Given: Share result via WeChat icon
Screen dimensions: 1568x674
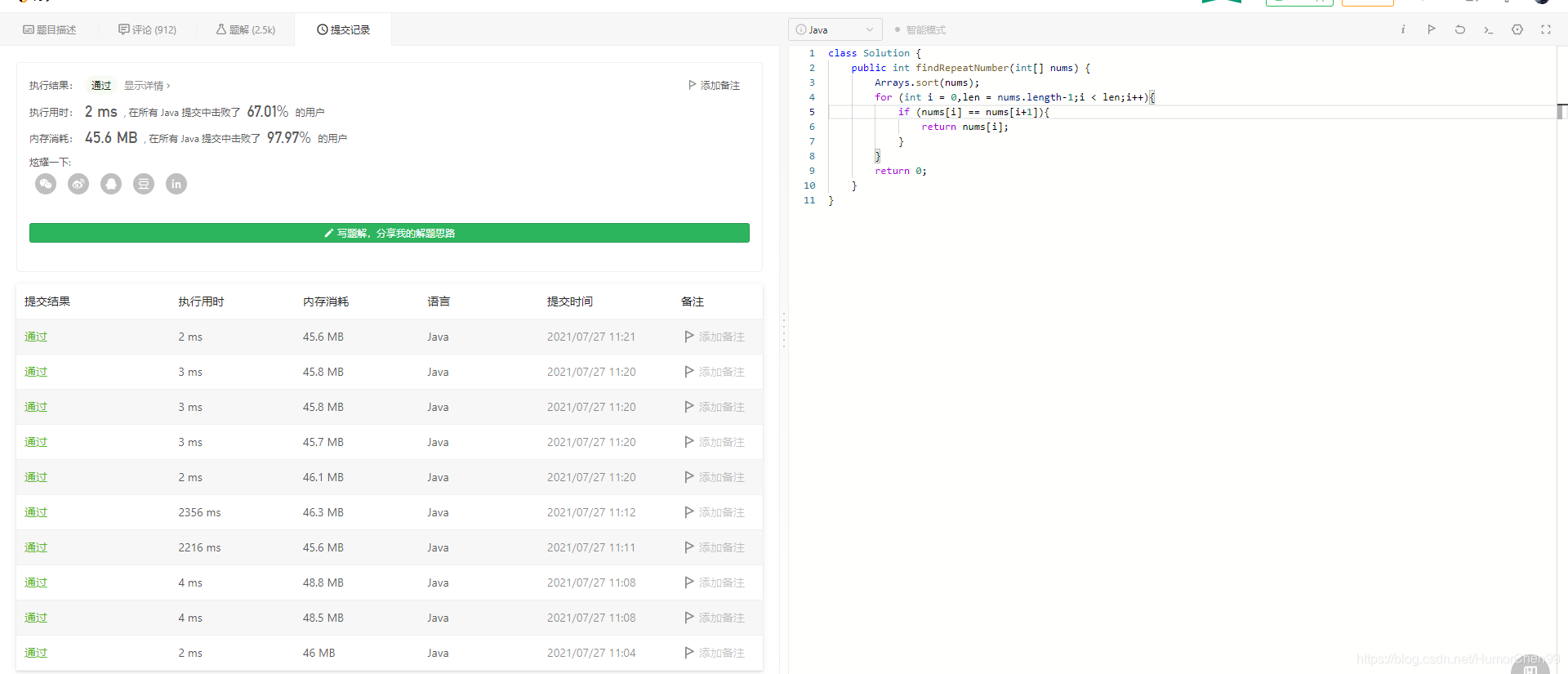Looking at the screenshot, I should pos(46,184).
